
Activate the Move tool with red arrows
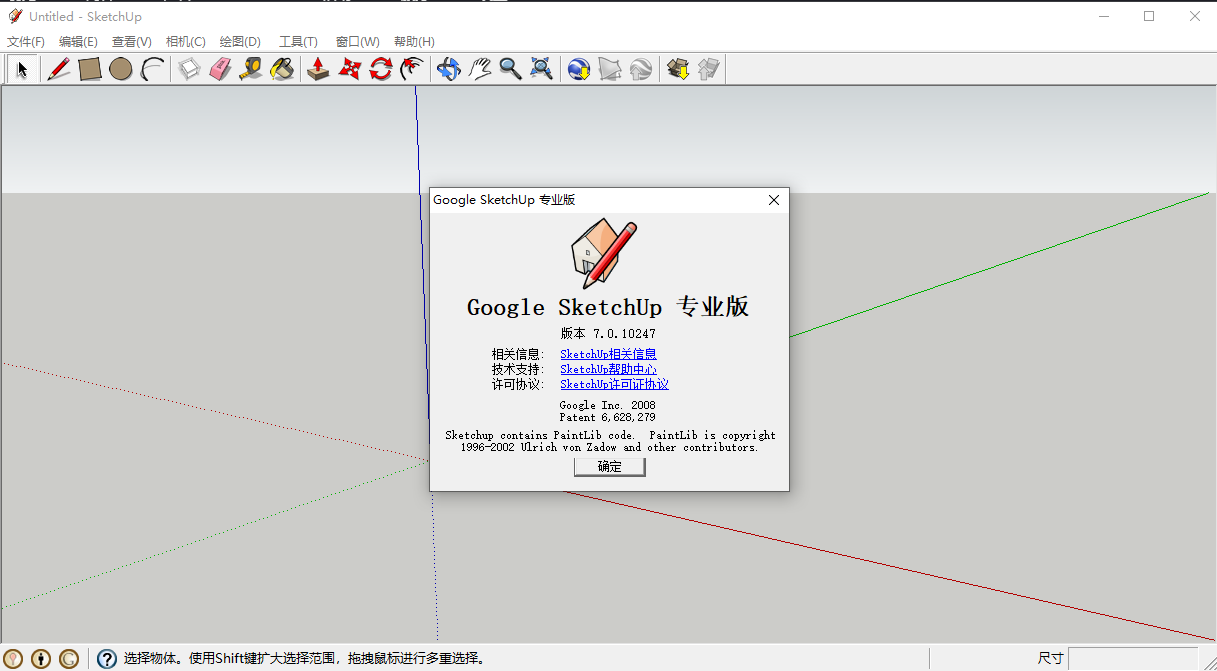click(349, 69)
